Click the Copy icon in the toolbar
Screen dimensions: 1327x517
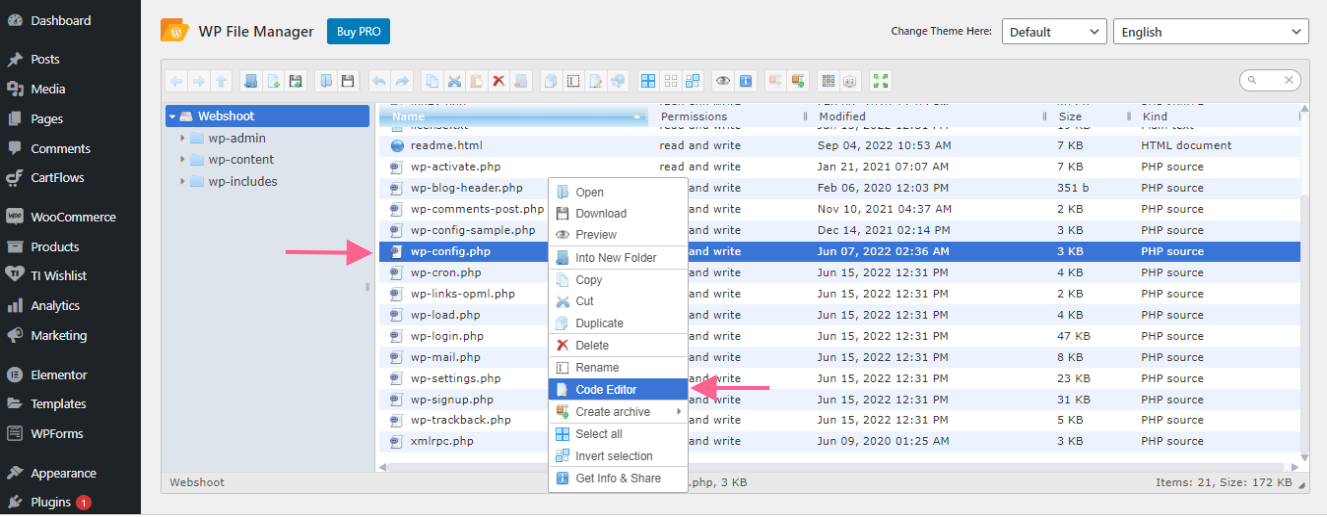coord(432,81)
